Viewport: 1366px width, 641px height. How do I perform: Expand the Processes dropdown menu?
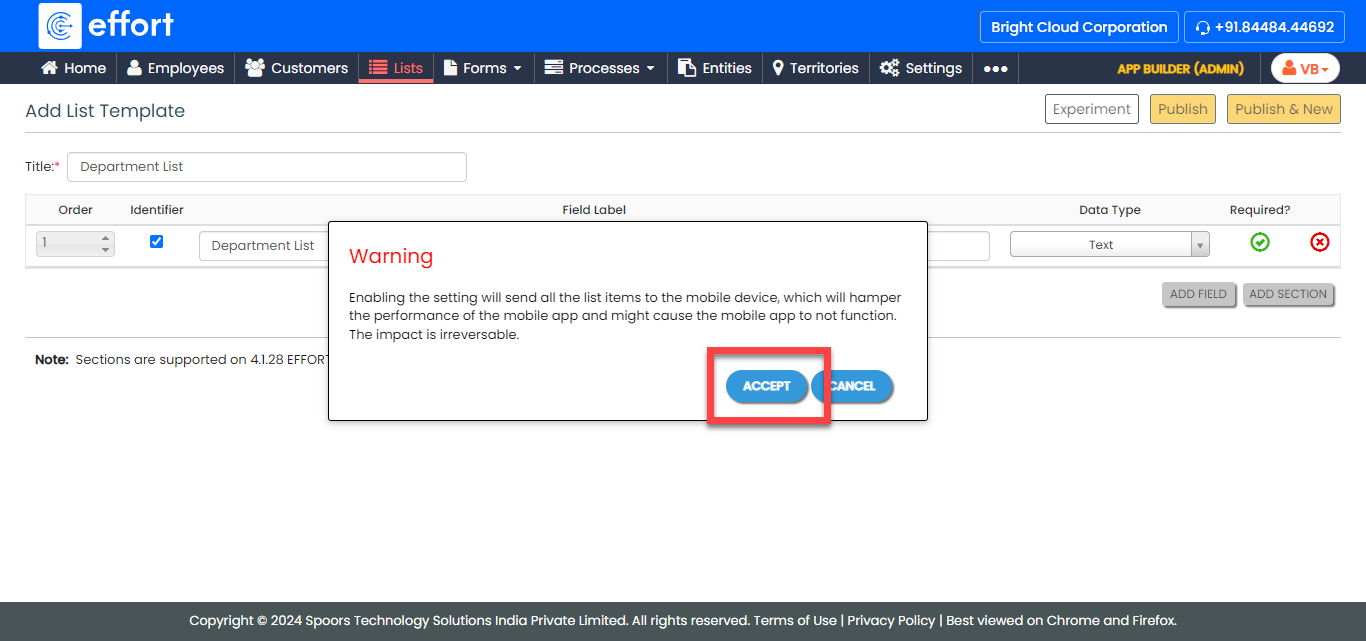click(x=600, y=68)
